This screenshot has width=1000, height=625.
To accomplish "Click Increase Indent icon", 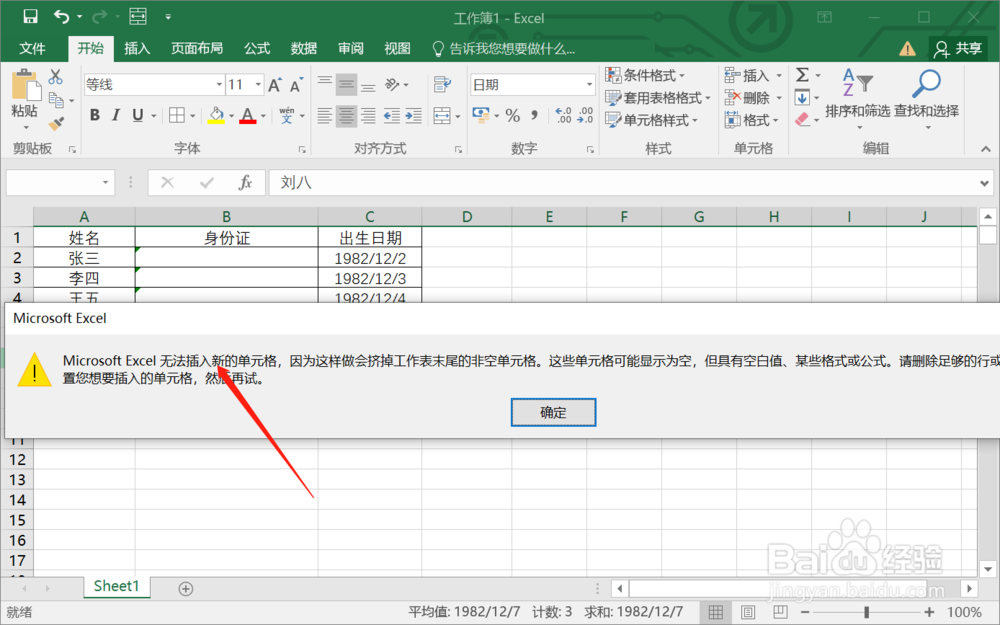I will 413,115.
